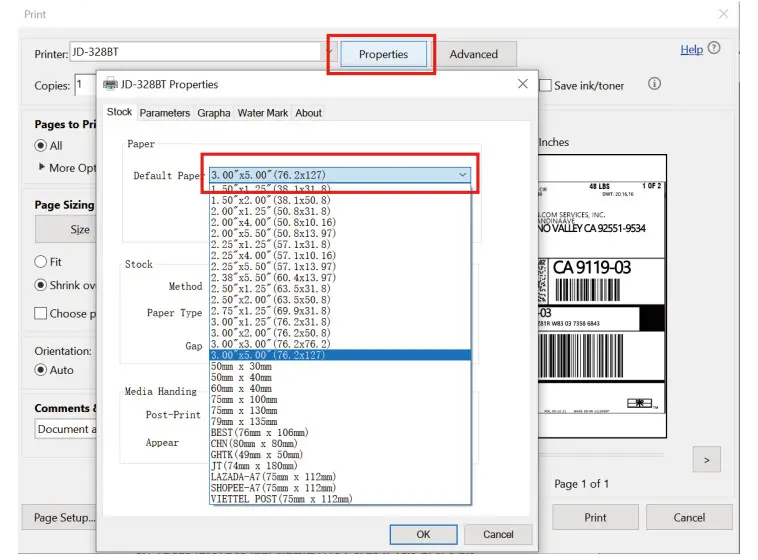Pick GHTK(49mm x 50mm) paper option
The width and height of the screenshot is (758, 560).
(x=340, y=455)
